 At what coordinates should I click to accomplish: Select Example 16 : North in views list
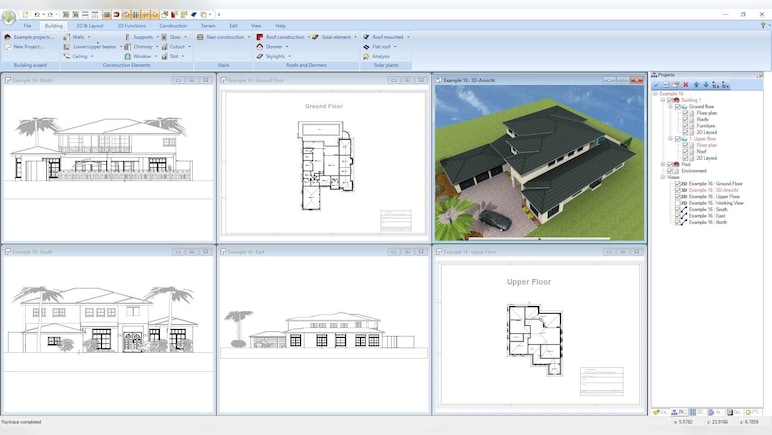click(x=708, y=222)
